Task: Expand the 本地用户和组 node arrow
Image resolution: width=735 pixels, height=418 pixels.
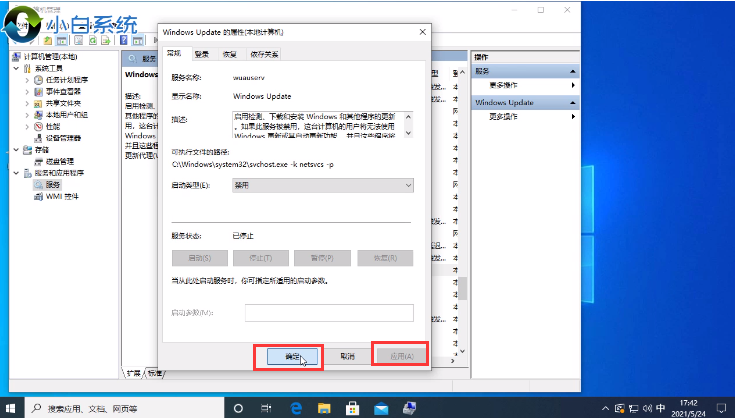Action: (x=27, y=115)
